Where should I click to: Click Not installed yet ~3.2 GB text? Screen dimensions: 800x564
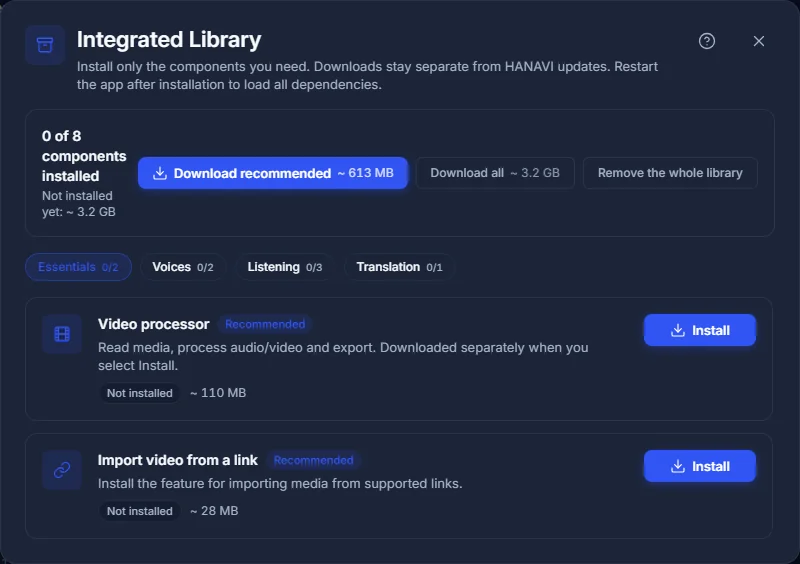point(79,204)
